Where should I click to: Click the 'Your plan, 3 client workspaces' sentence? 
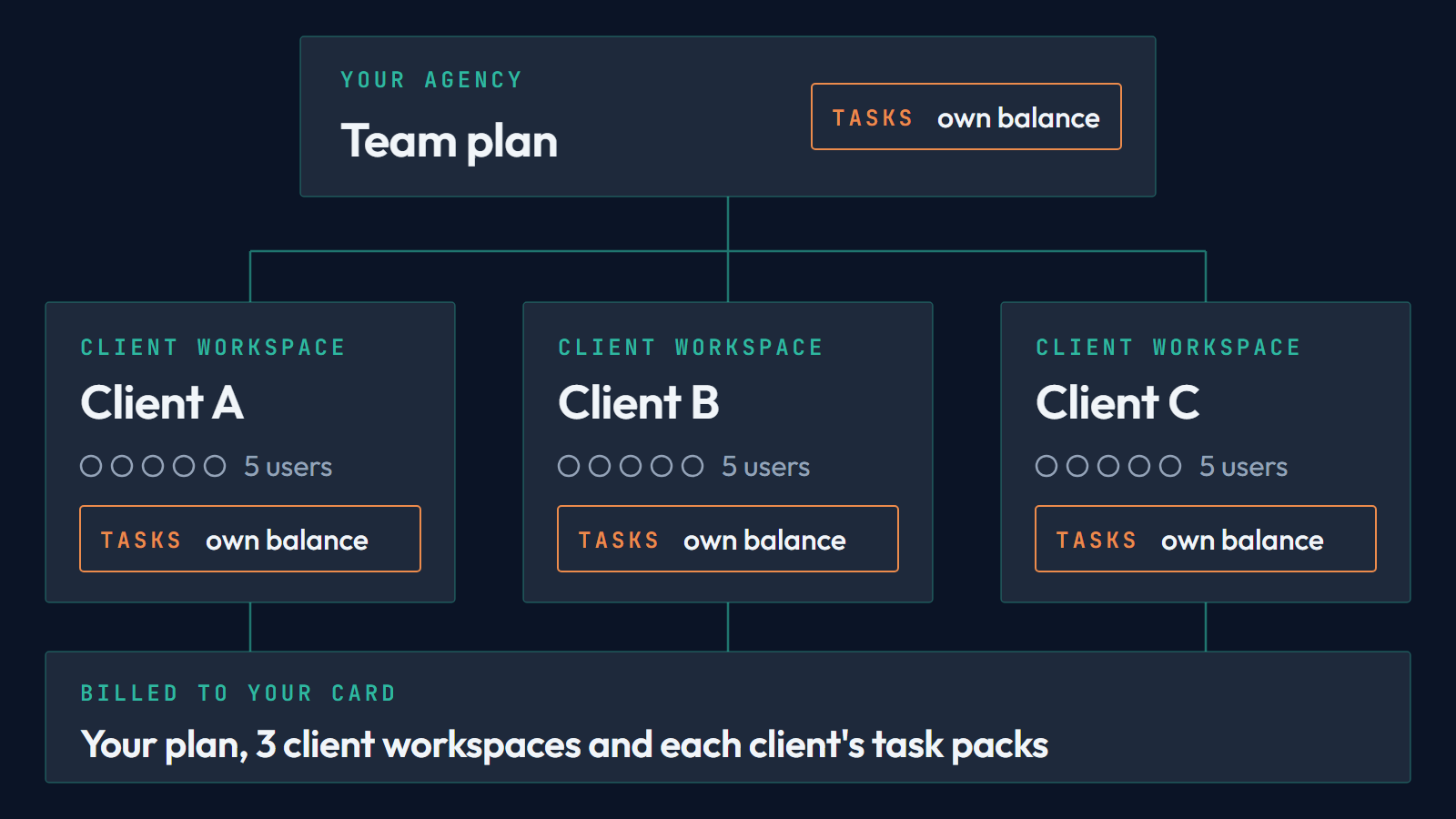coord(564,745)
